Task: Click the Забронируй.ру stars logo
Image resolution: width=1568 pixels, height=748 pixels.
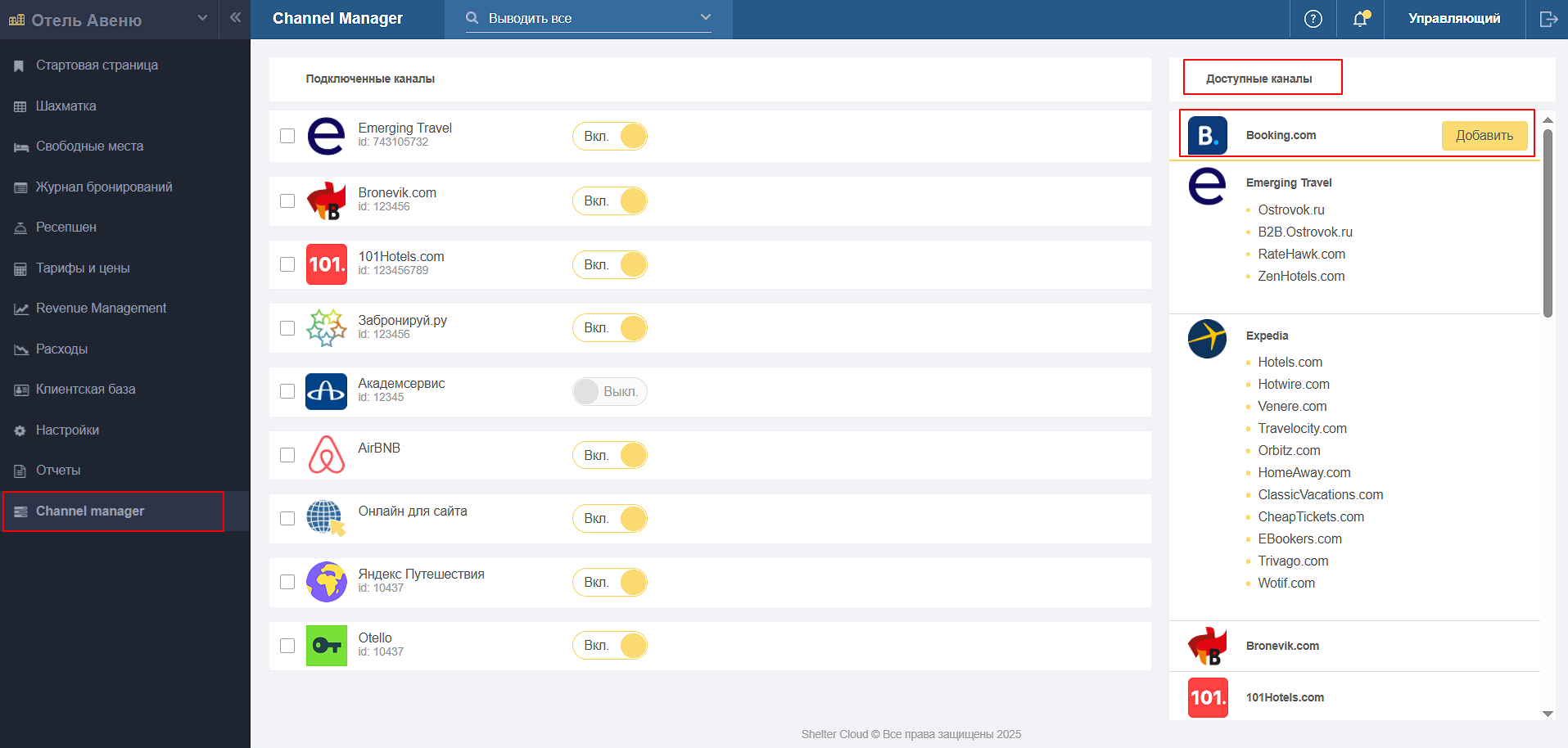Action: (326, 327)
